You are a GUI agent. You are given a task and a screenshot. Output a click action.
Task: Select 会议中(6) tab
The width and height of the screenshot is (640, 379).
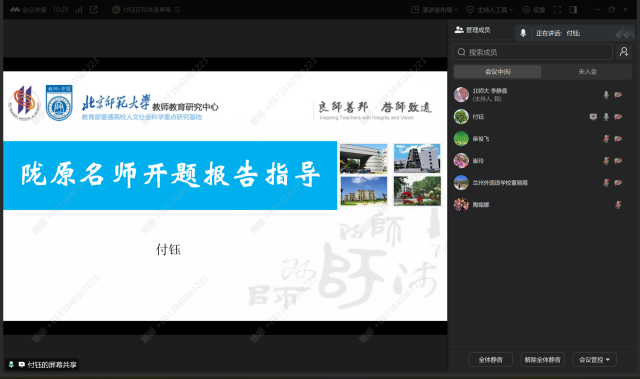[x=498, y=71]
